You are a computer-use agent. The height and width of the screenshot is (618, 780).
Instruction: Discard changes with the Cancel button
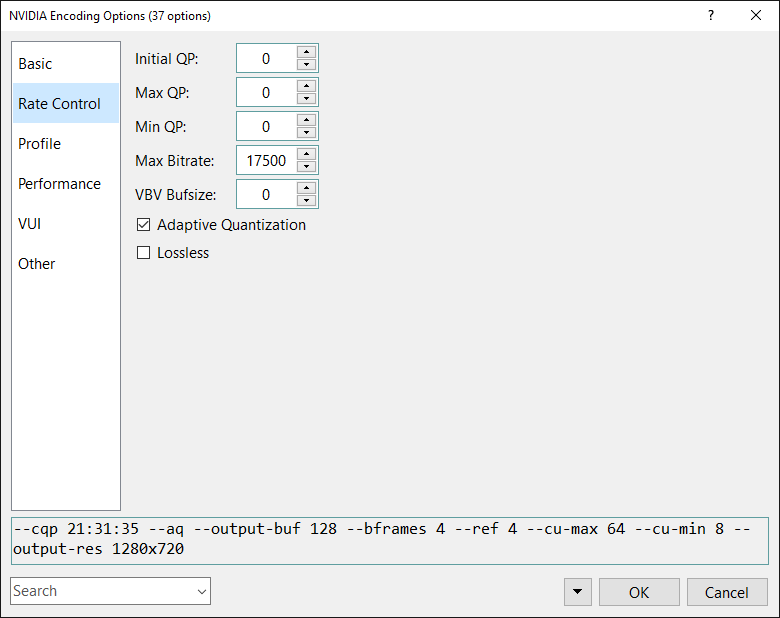tap(727, 592)
